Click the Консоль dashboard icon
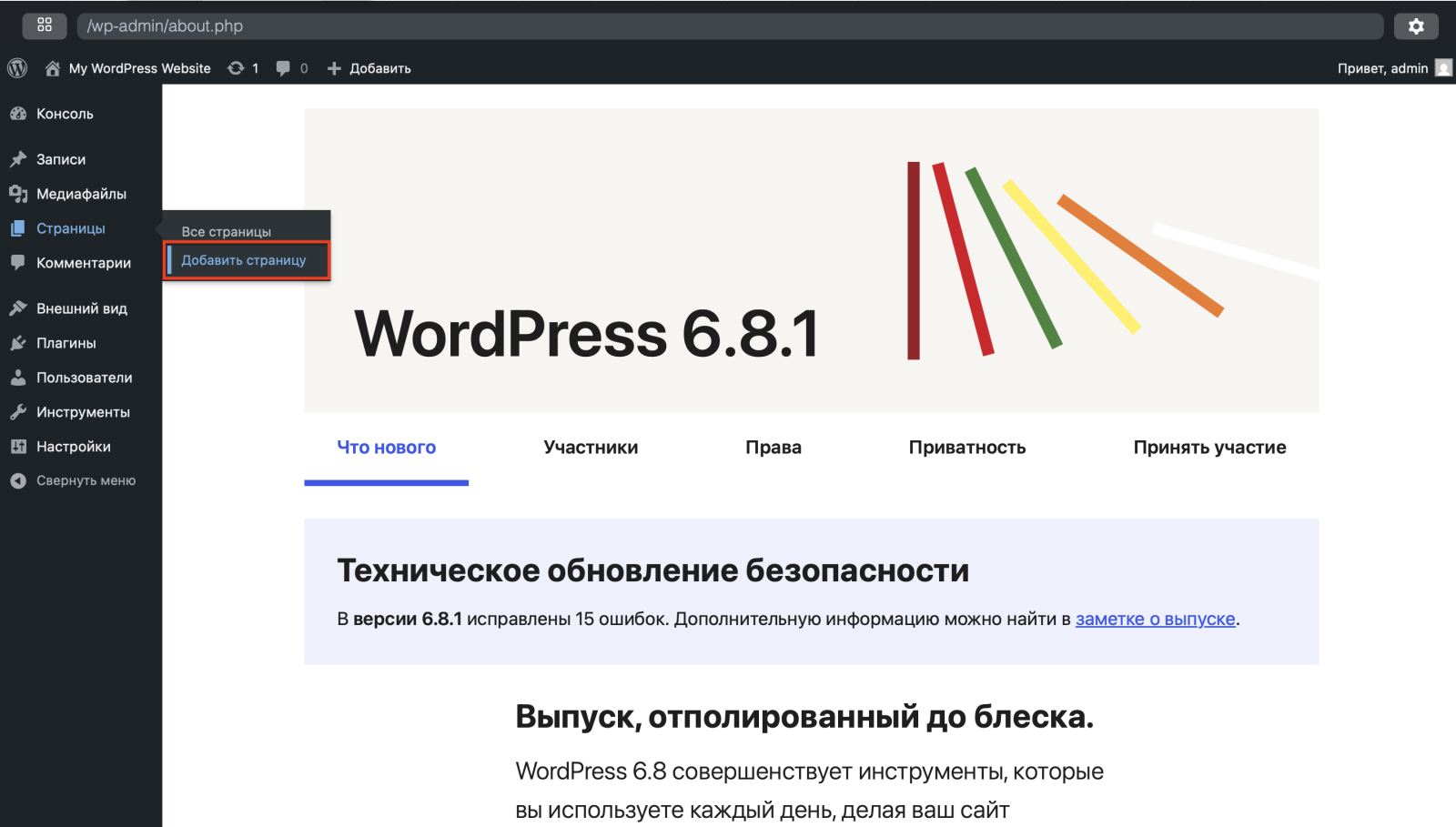This screenshot has width=1456, height=827. (18, 114)
